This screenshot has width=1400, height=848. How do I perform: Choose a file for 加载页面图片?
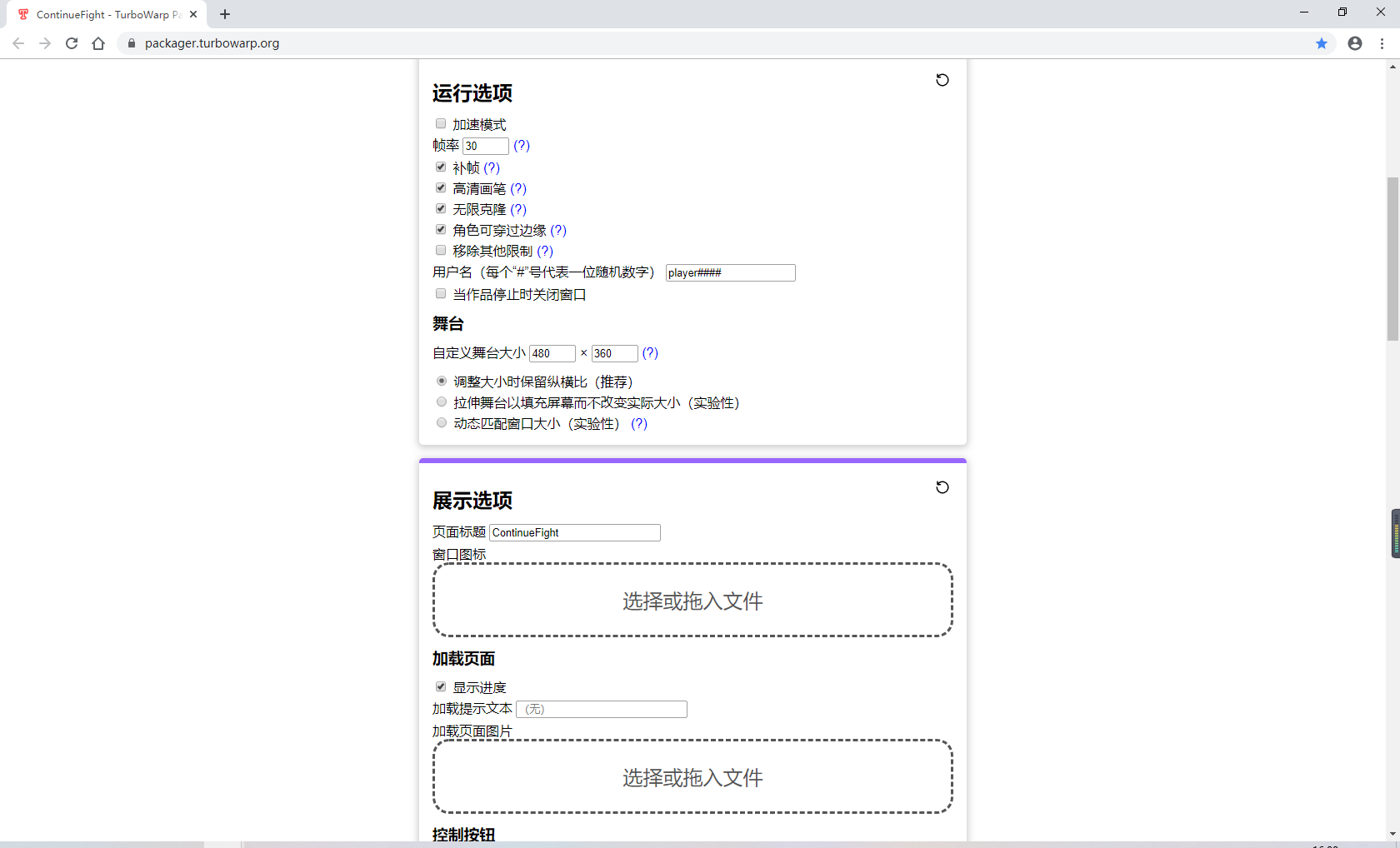692,776
